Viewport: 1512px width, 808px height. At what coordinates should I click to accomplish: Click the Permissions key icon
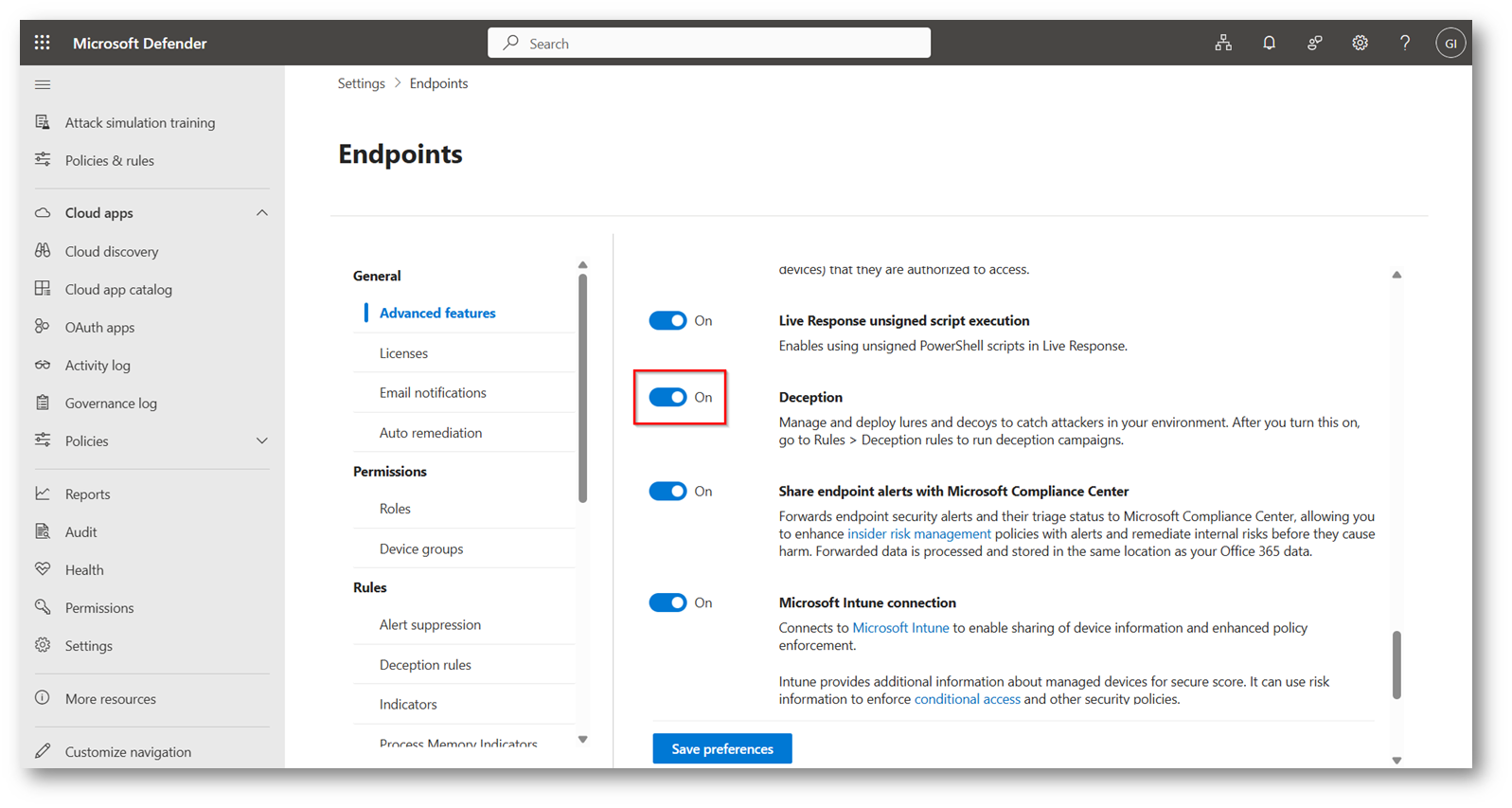pyautogui.click(x=43, y=607)
